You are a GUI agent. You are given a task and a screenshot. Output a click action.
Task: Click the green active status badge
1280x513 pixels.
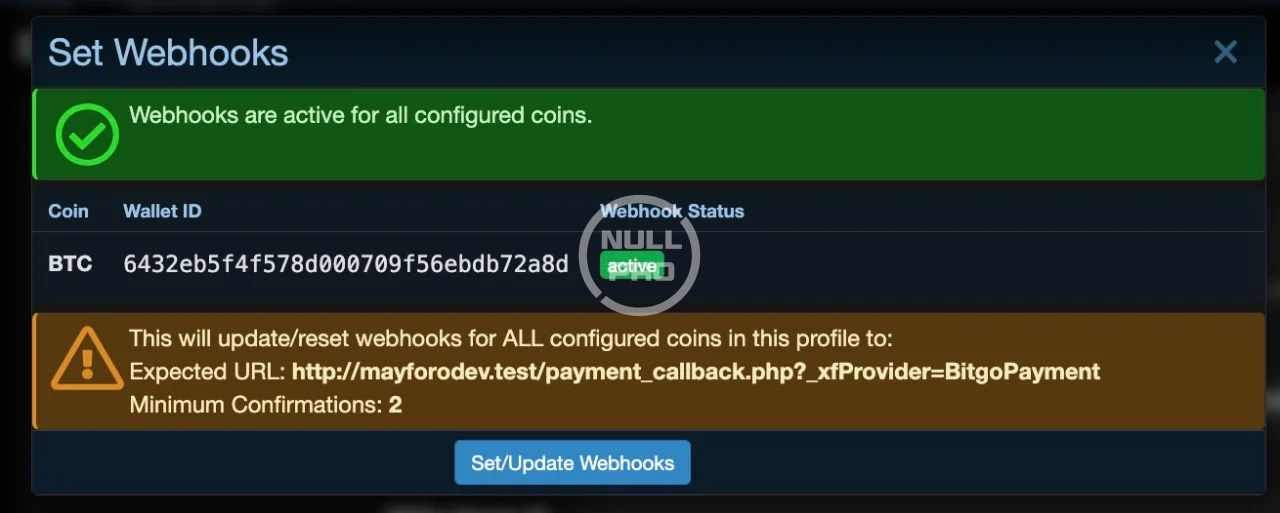point(632,266)
